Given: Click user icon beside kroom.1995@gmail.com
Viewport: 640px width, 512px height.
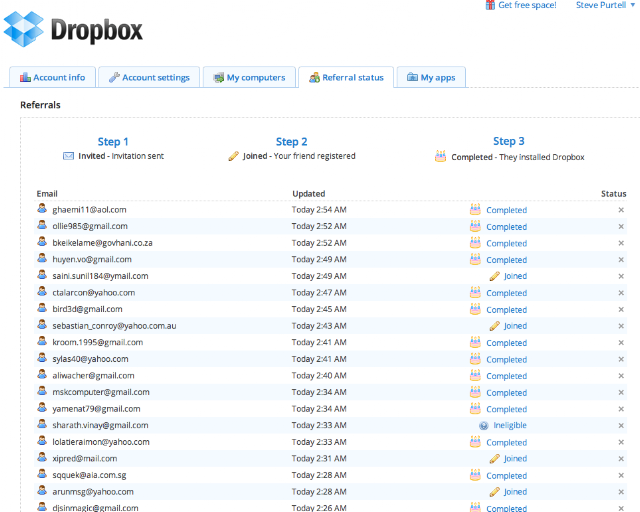Looking at the screenshot, I should tap(42, 341).
